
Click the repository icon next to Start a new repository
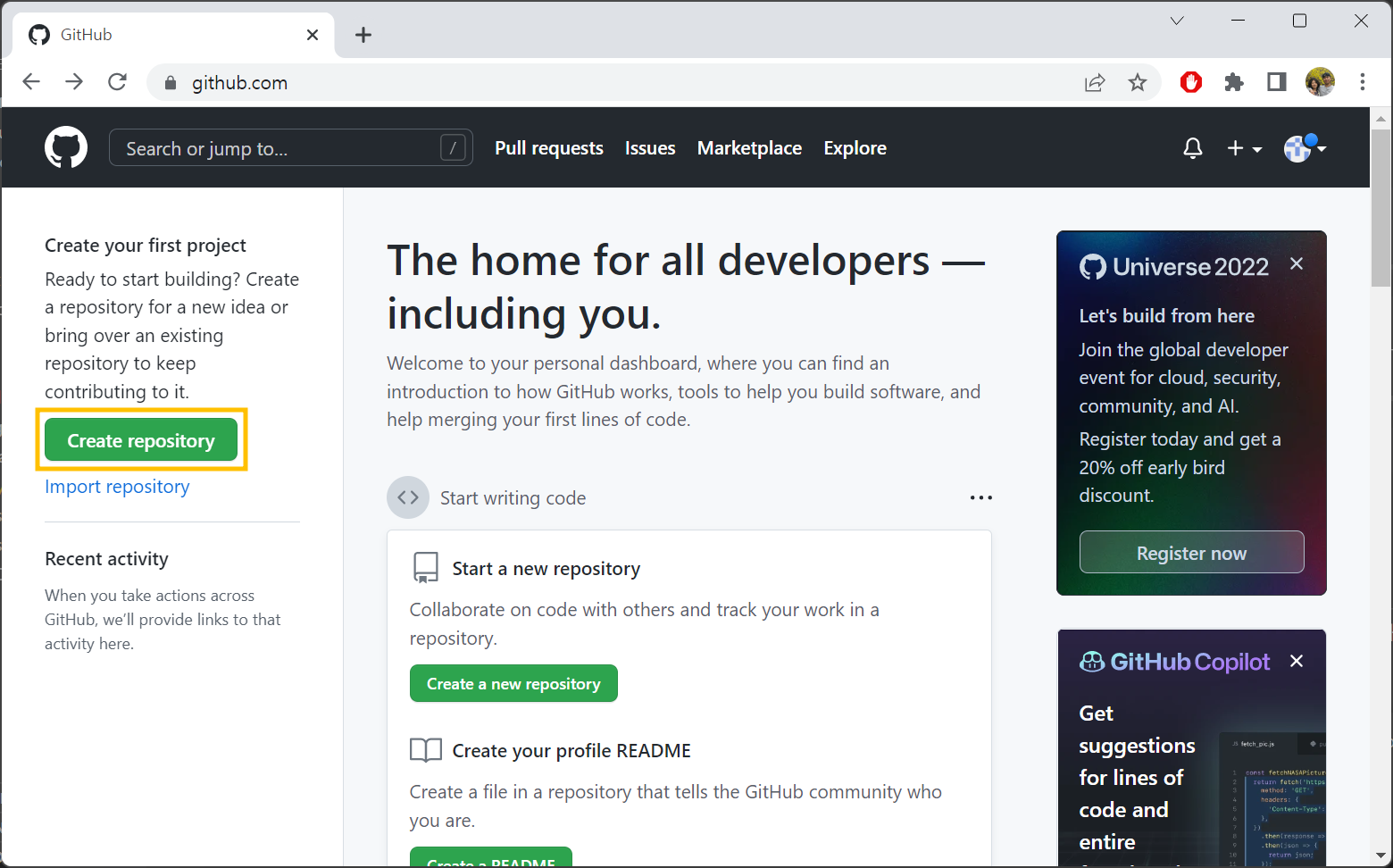click(426, 568)
